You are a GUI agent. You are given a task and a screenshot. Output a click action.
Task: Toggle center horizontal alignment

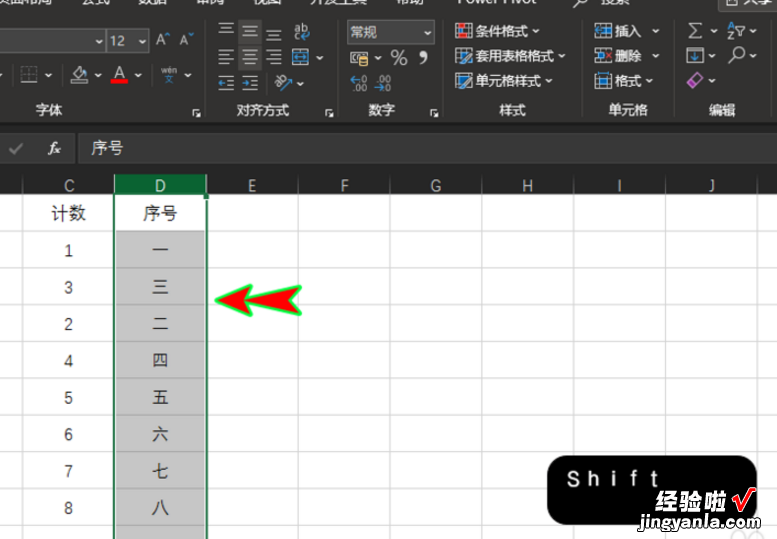pos(250,57)
